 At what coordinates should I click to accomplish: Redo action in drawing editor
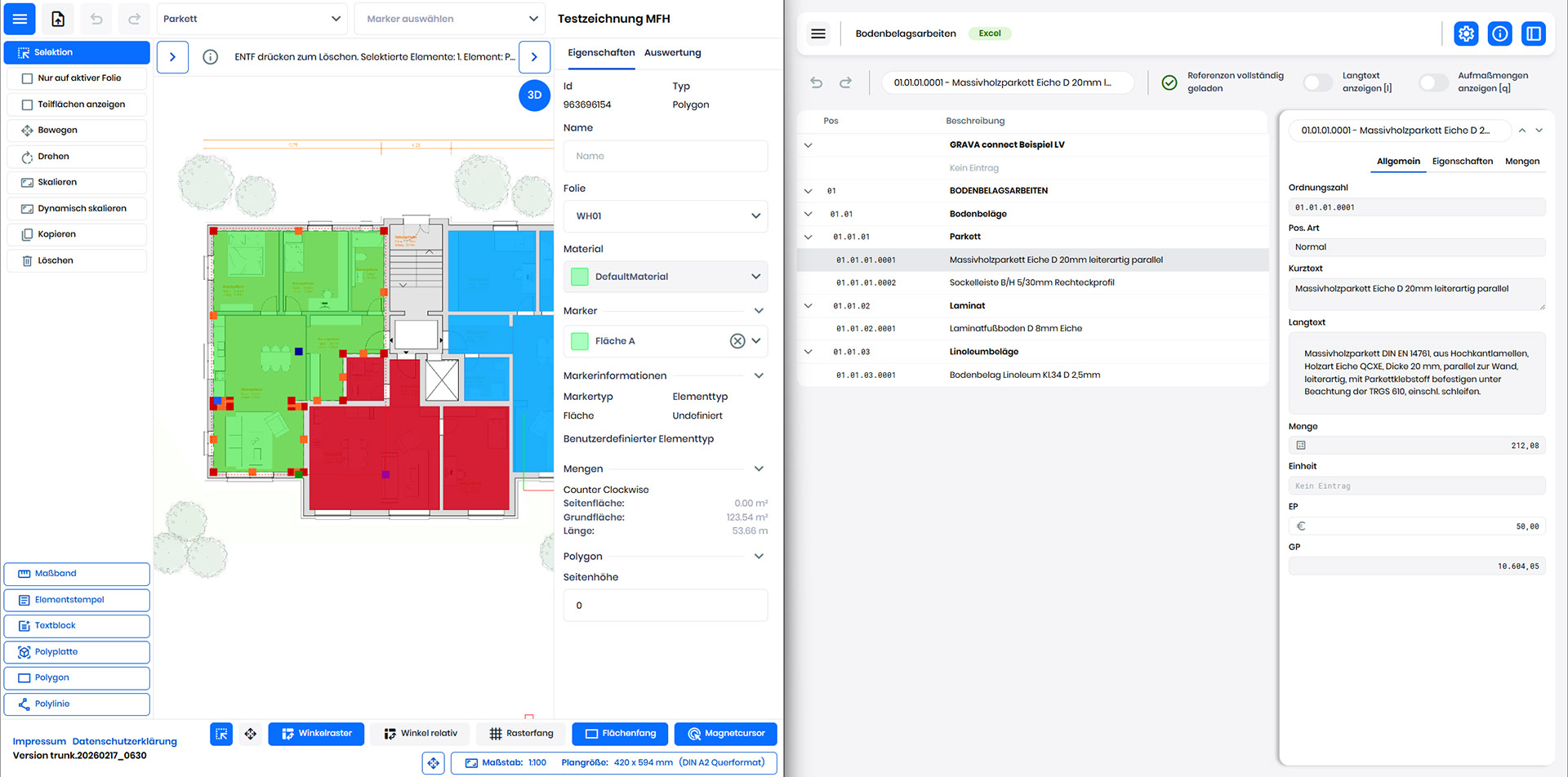pos(134,19)
